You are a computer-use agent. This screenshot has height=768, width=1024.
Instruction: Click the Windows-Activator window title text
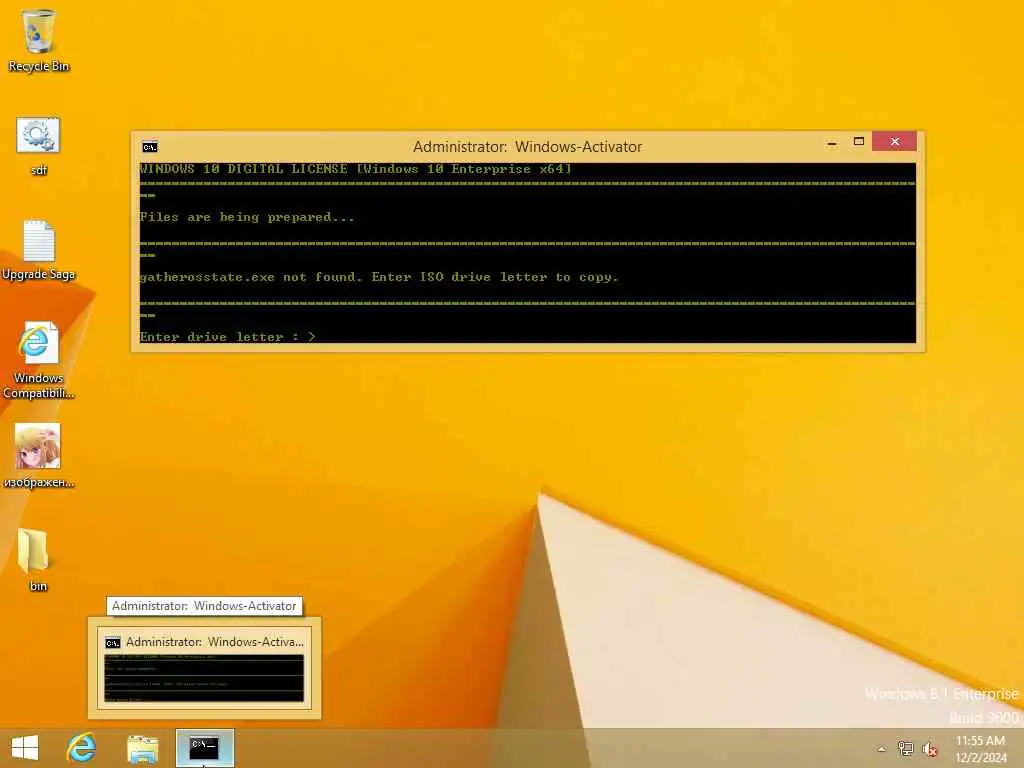[528, 147]
